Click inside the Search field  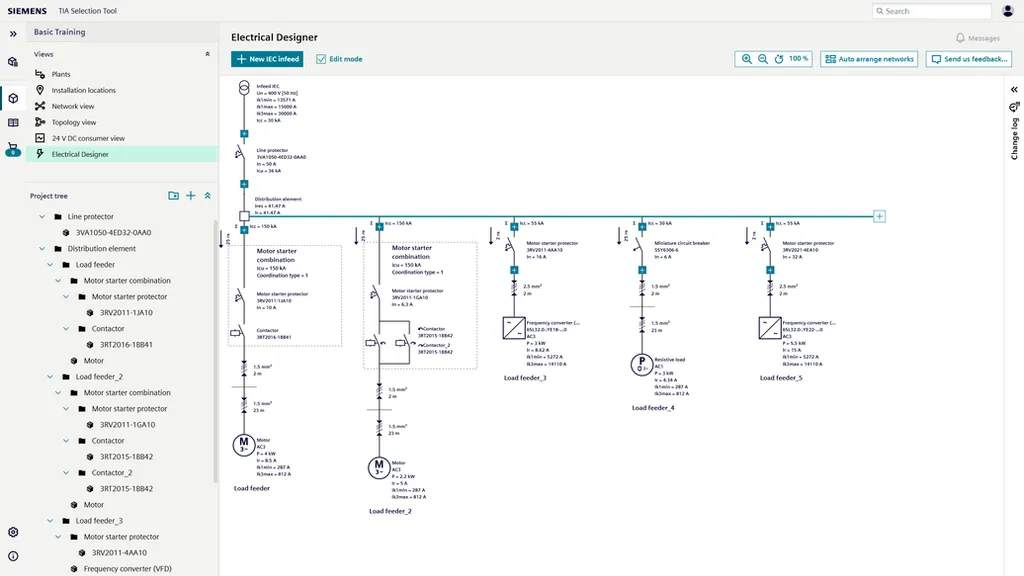930,10
